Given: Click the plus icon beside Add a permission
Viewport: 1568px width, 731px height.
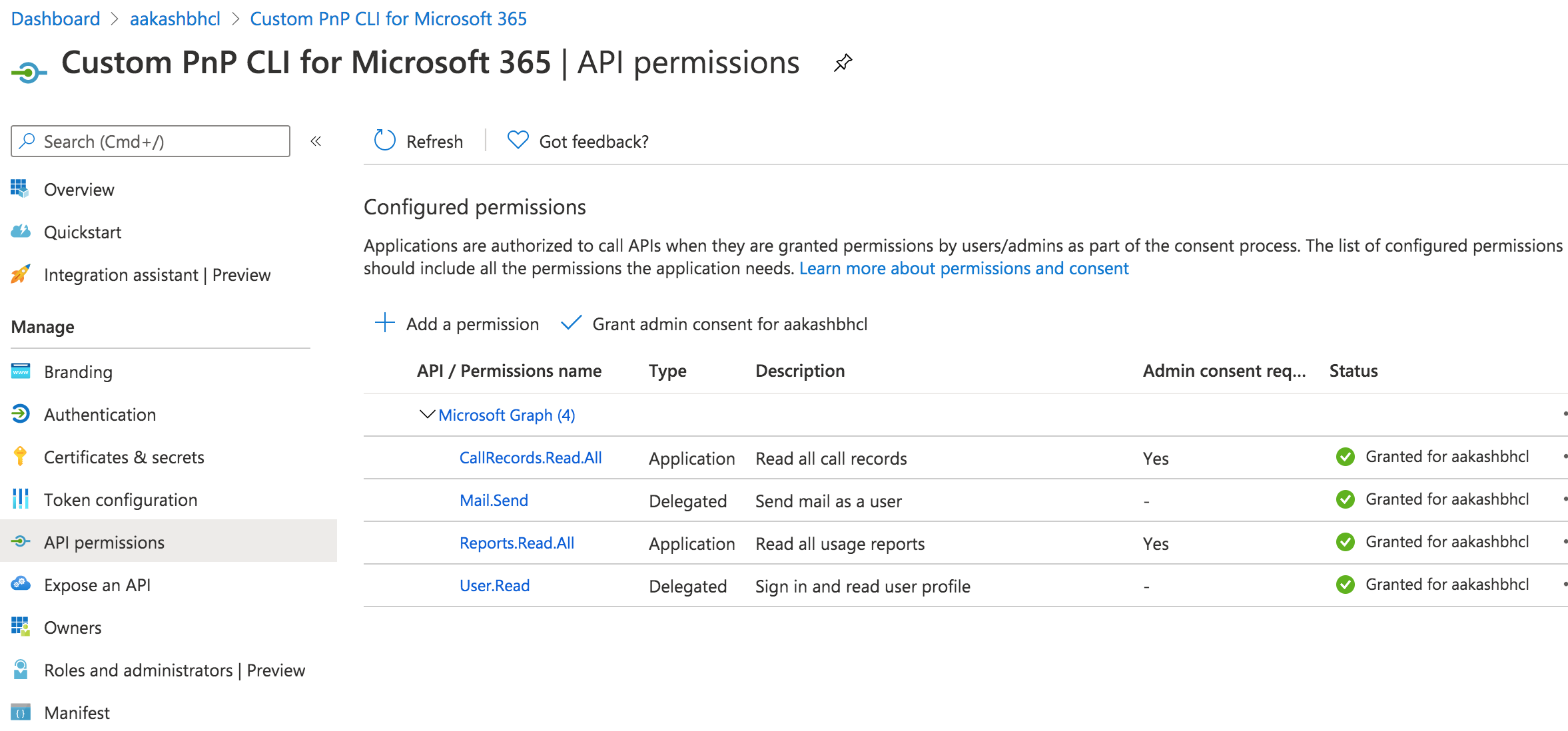Looking at the screenshot, I should [x=384, y=324].
